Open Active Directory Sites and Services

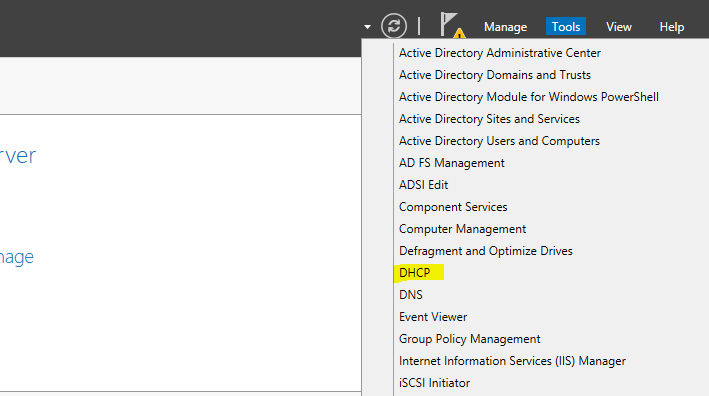tap(489, 119)
